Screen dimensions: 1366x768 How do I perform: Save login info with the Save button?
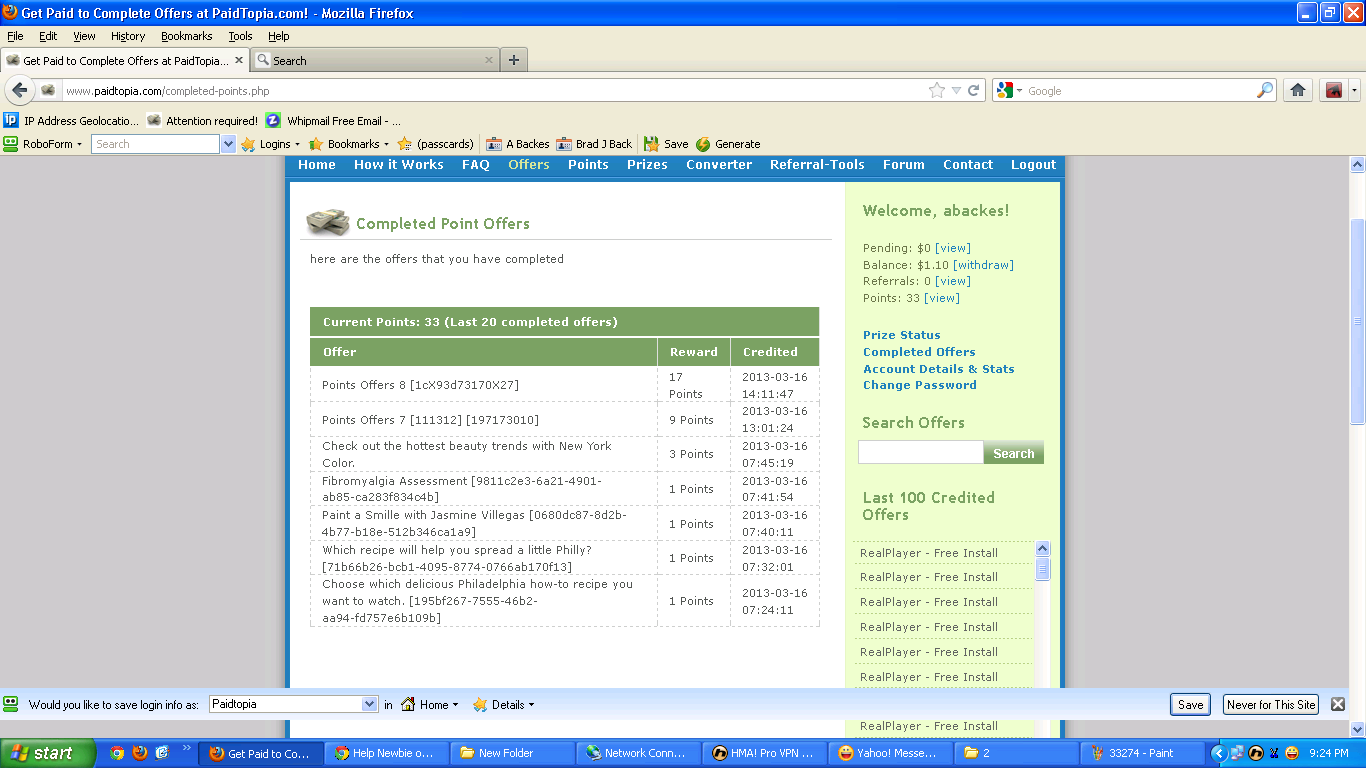1190,704
